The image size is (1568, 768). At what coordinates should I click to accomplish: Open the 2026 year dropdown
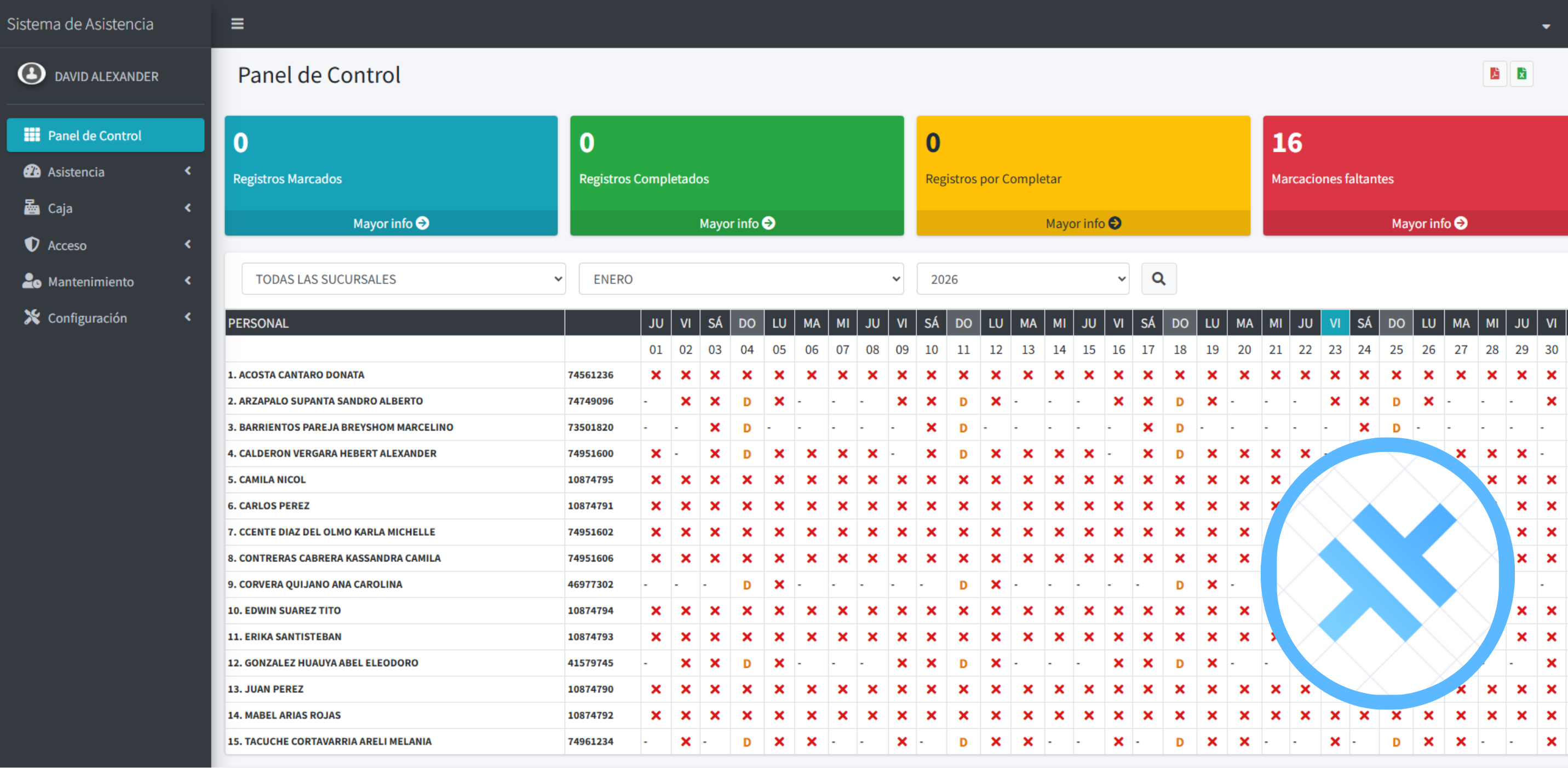[x=1022, y=279]
